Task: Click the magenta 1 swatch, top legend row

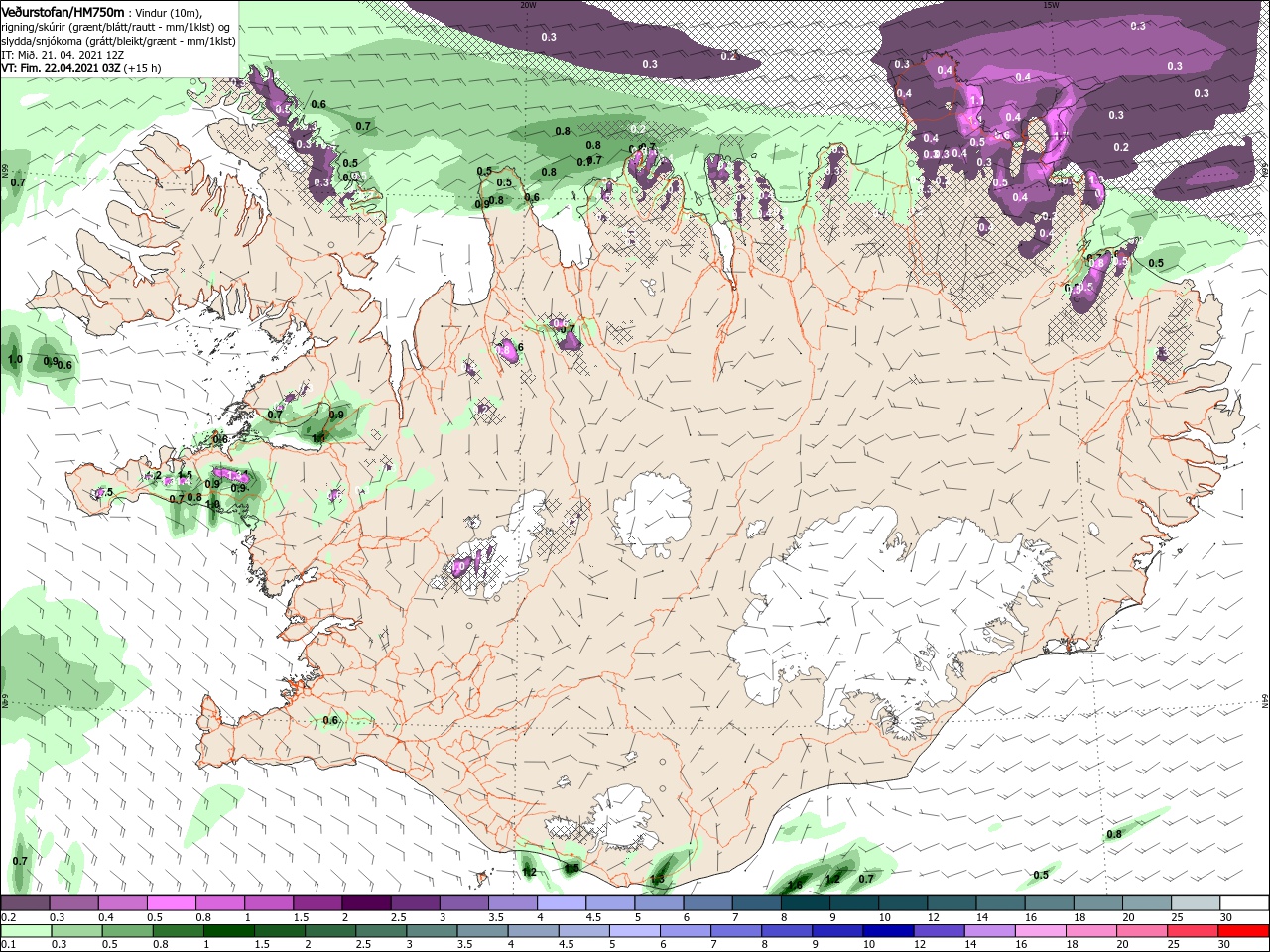Action: (268, 904)
